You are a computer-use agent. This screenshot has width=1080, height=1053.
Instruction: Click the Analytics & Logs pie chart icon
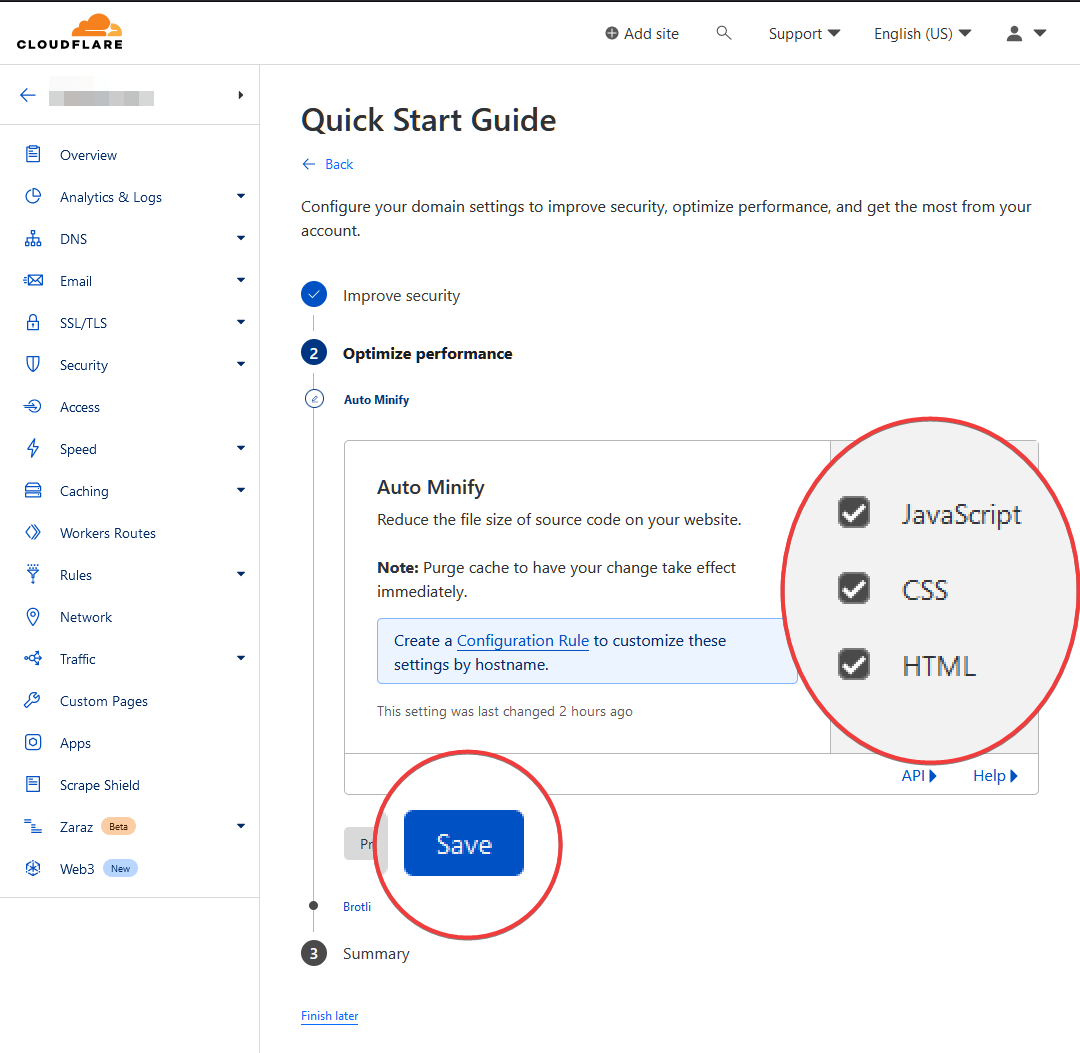point(33,196)
